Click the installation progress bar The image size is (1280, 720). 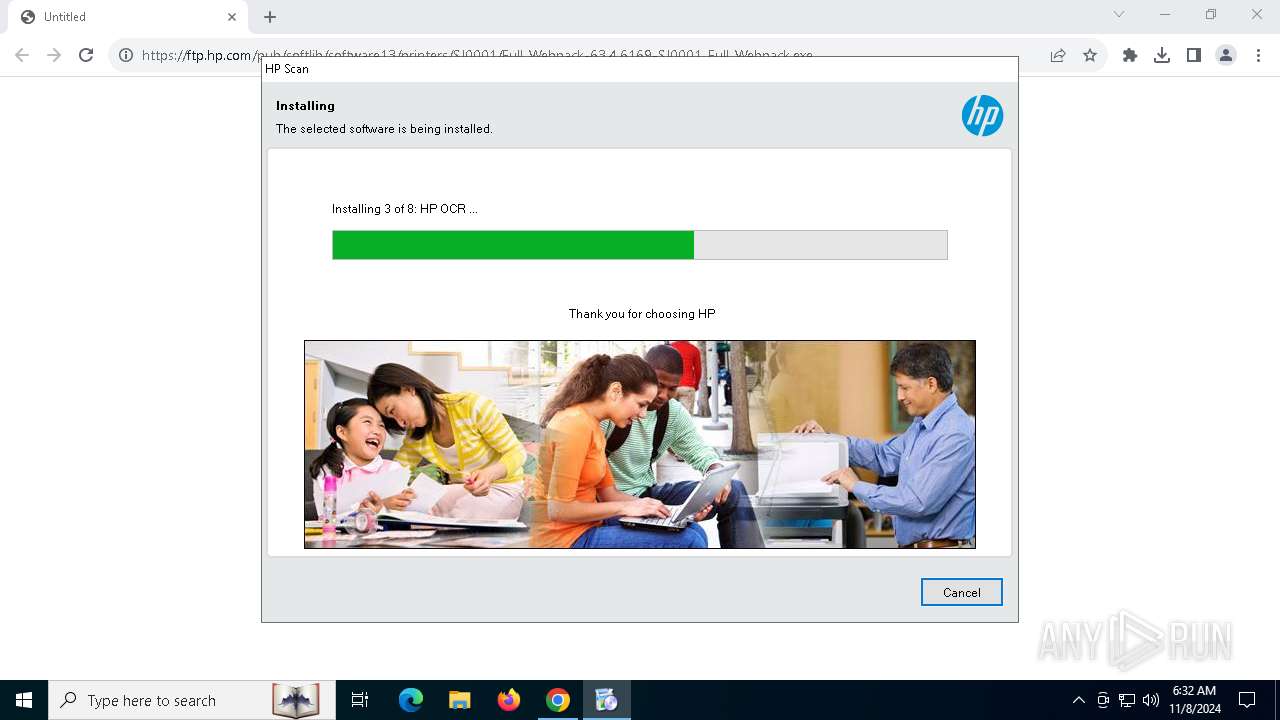pyautogui.click(x=640, y=245)
